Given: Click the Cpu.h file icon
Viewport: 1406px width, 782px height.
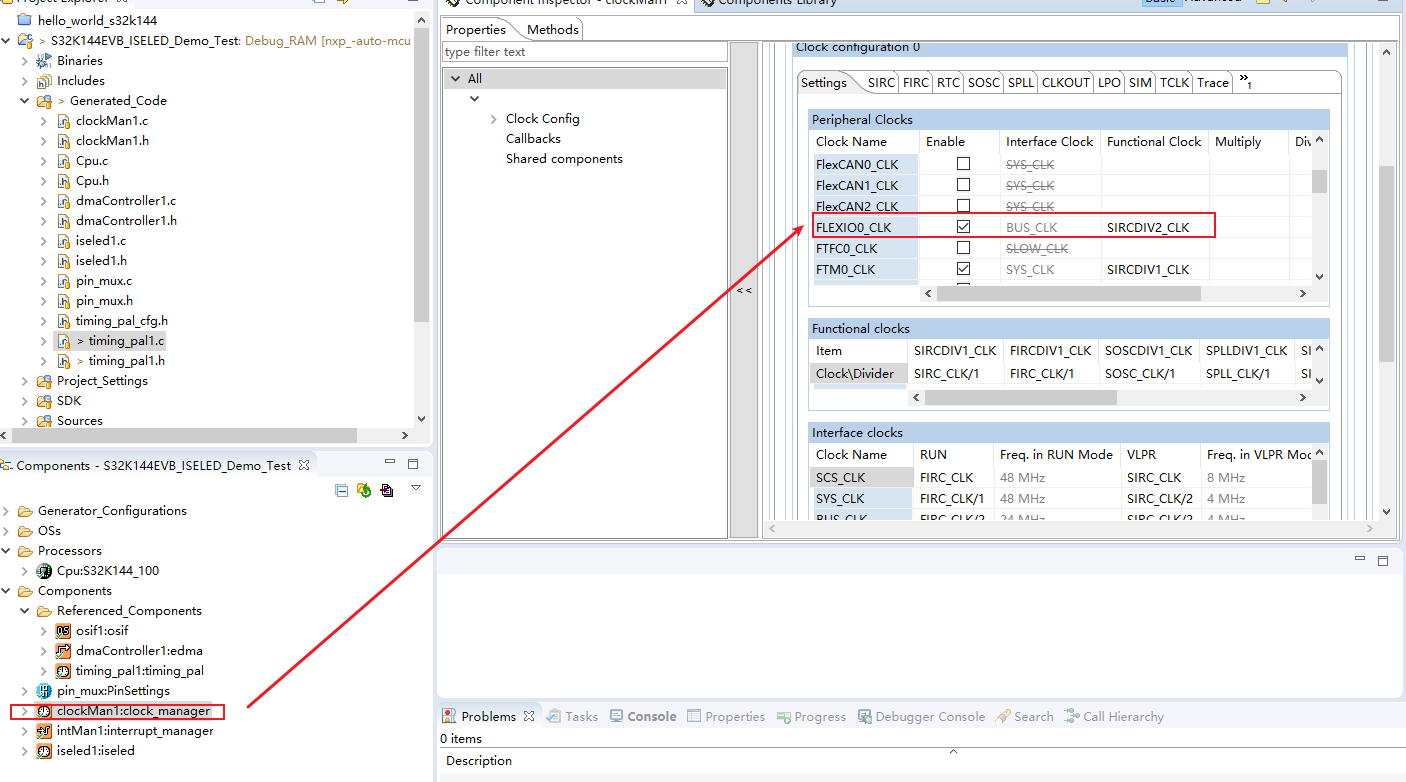Looking at the screenshot, I should tap(64, 181).
